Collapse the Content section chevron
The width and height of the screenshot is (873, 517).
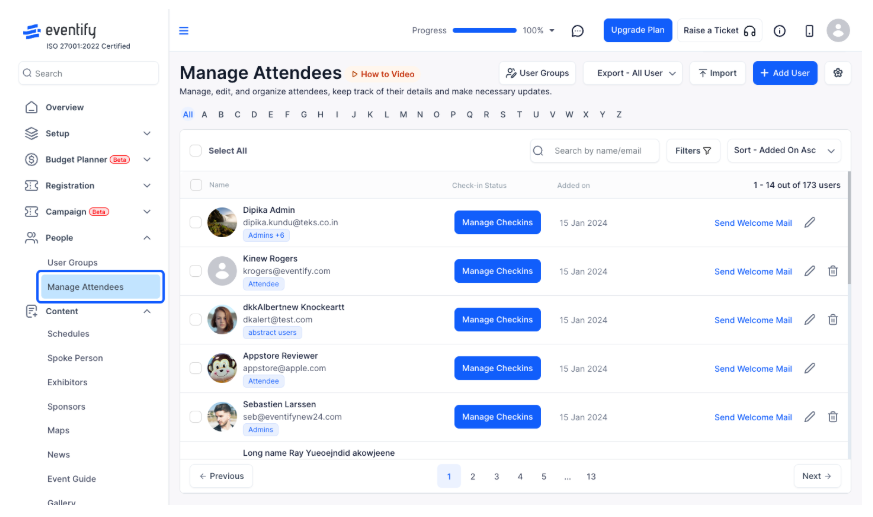pos(147,311)
